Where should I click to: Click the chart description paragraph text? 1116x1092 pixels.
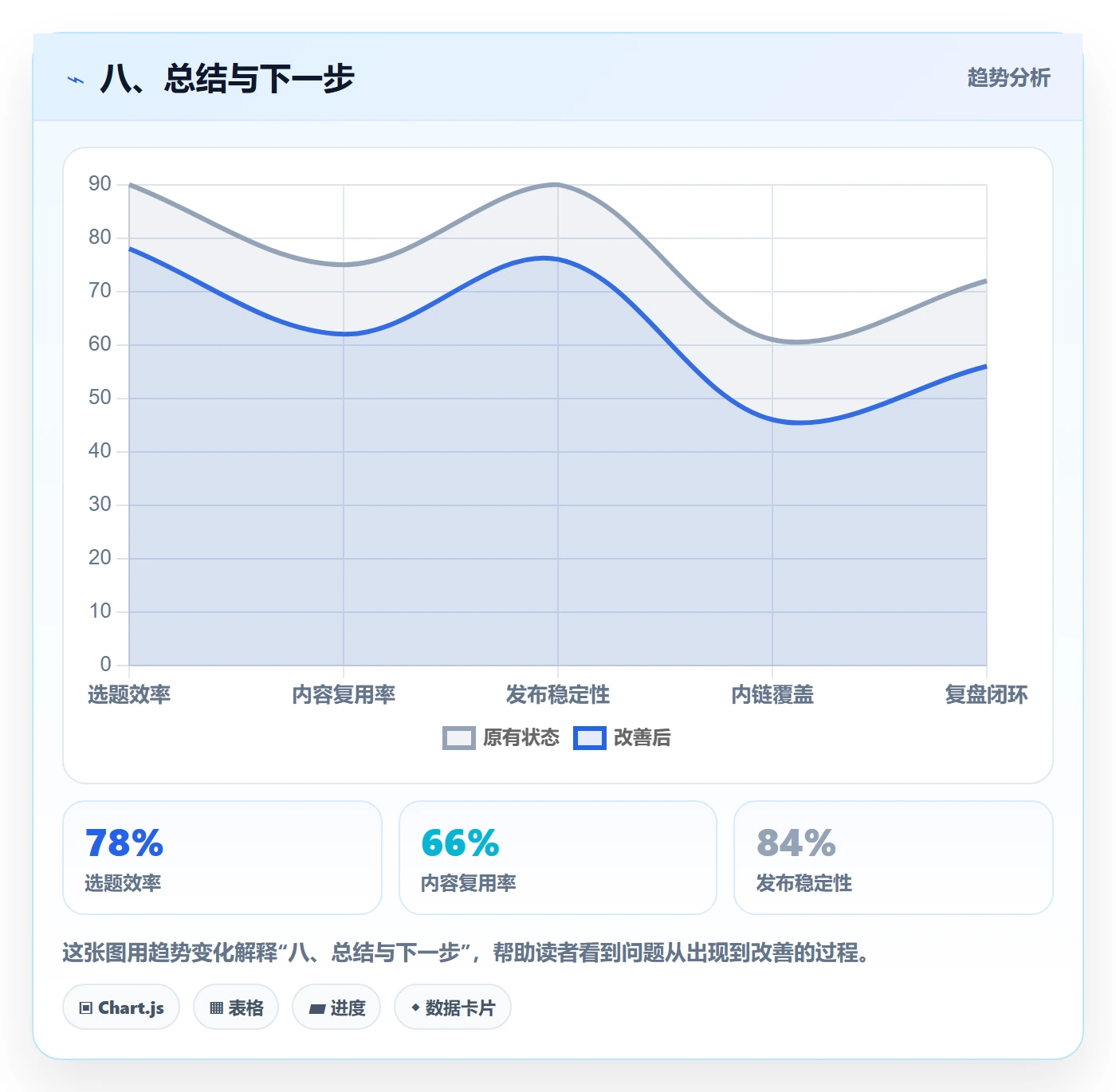[469, 953]
